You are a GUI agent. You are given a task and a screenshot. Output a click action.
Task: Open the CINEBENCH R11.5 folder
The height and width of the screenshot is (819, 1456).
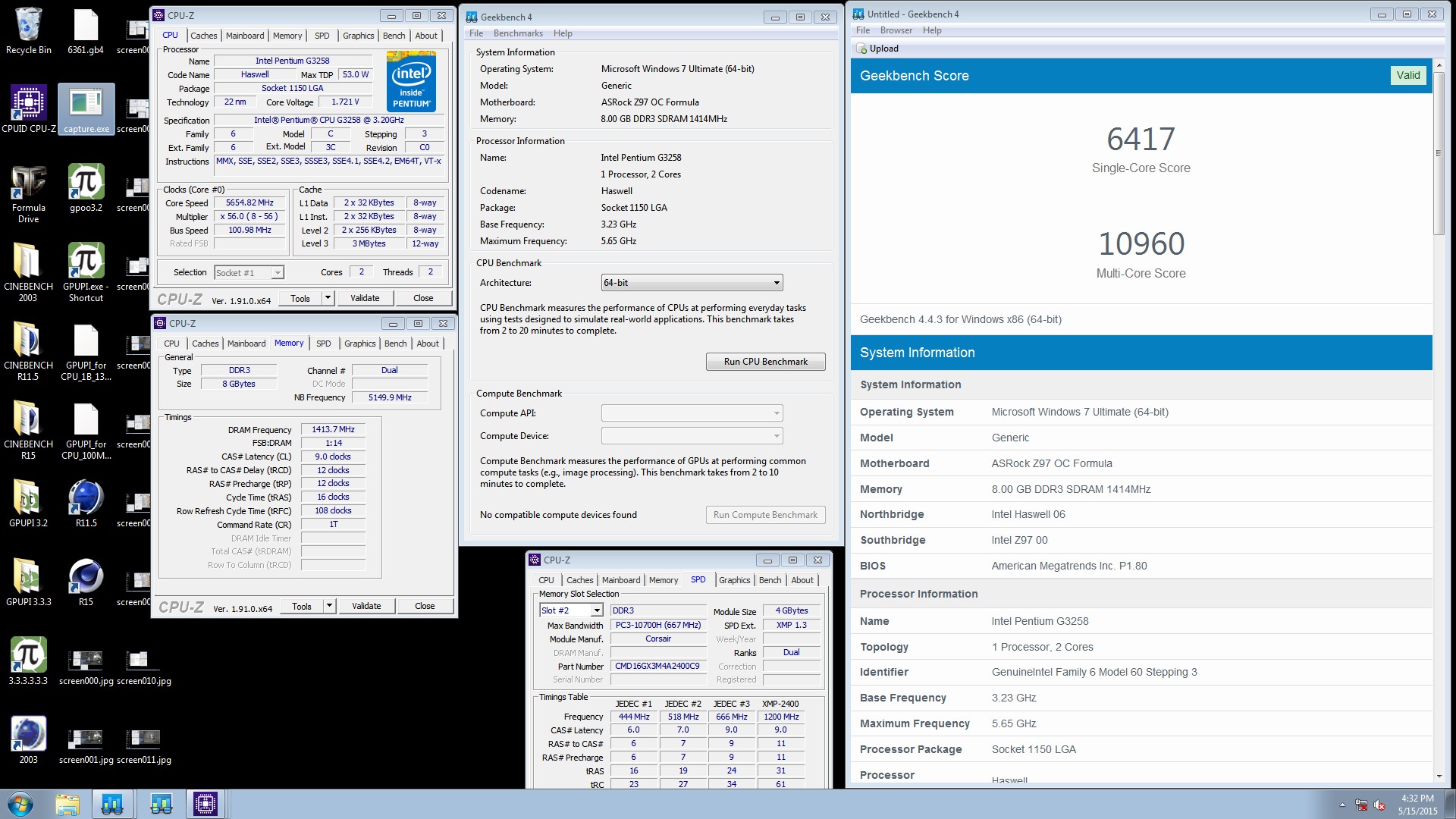(28, 352)
